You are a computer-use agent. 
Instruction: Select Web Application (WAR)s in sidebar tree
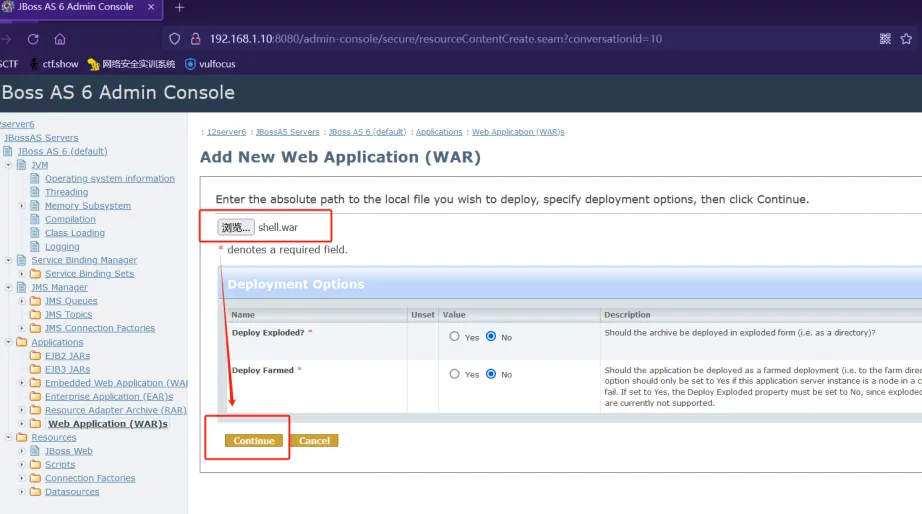(x=108, y=423)
